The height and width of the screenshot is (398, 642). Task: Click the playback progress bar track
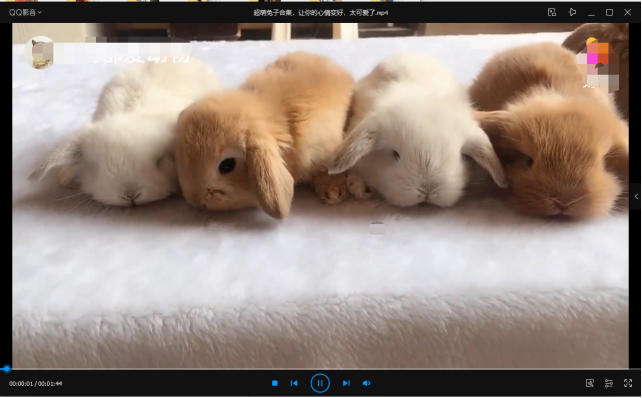point(320,369)
